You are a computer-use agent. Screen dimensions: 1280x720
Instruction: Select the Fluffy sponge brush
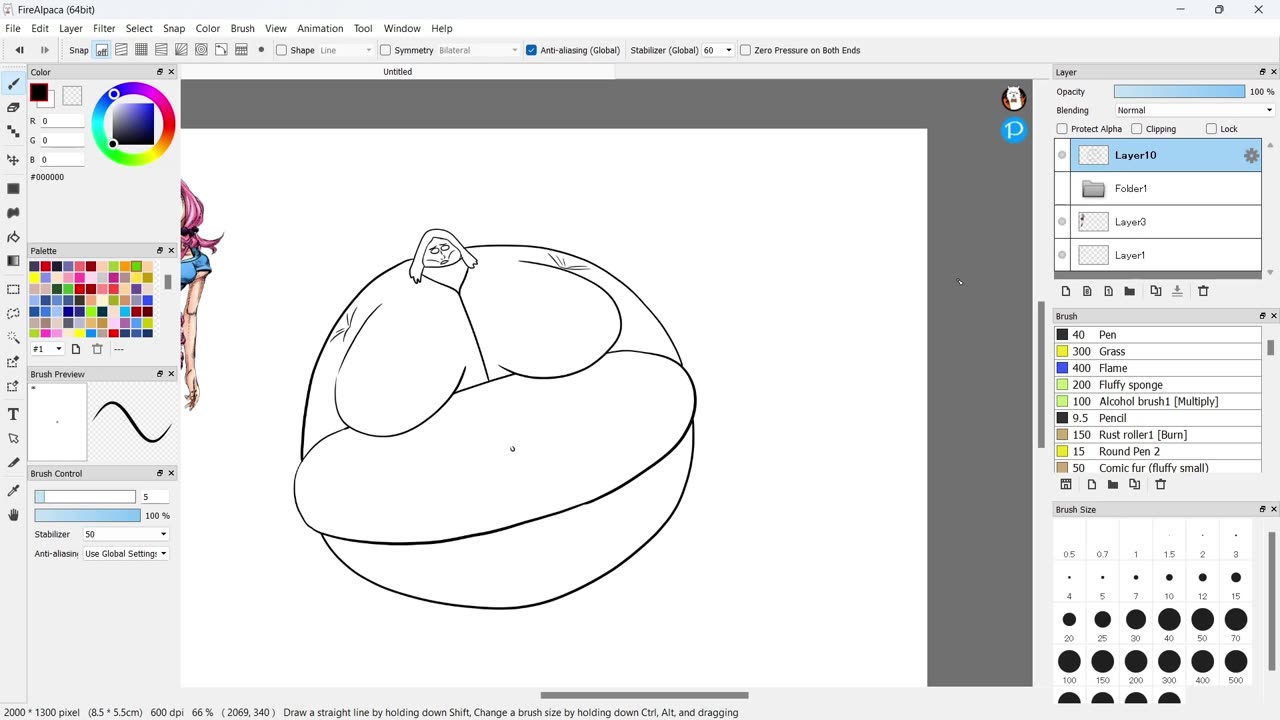[1158, 385]
